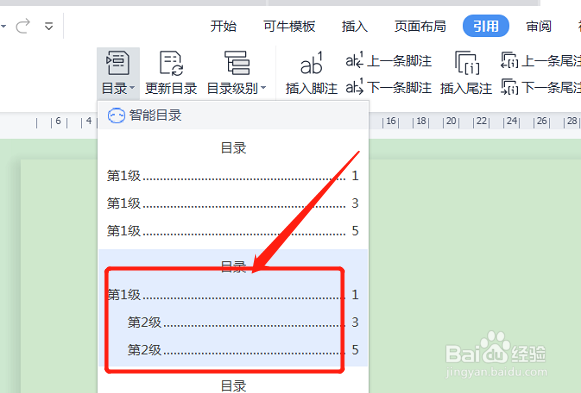Click the 智能目录 smart contents option

click(233, 115)
